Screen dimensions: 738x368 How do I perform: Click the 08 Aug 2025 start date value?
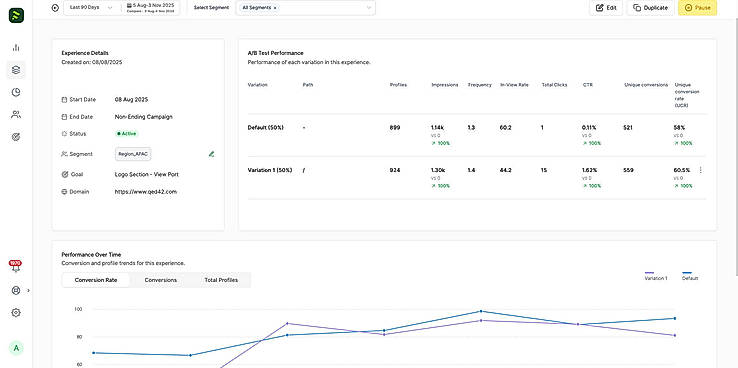point(131,100)
